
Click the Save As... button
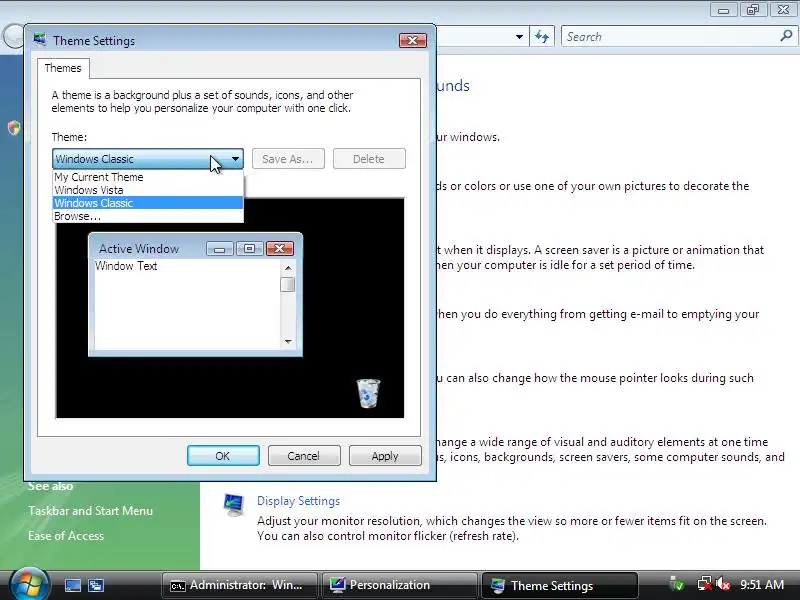point(288,159)
